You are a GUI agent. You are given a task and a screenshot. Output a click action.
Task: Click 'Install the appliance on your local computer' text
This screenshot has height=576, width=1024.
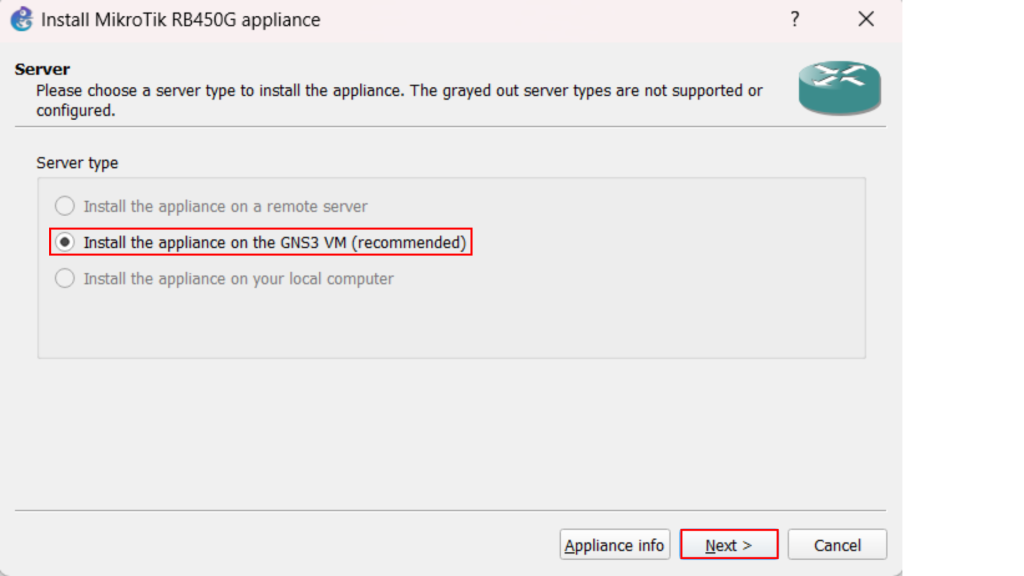coord(238,279)
